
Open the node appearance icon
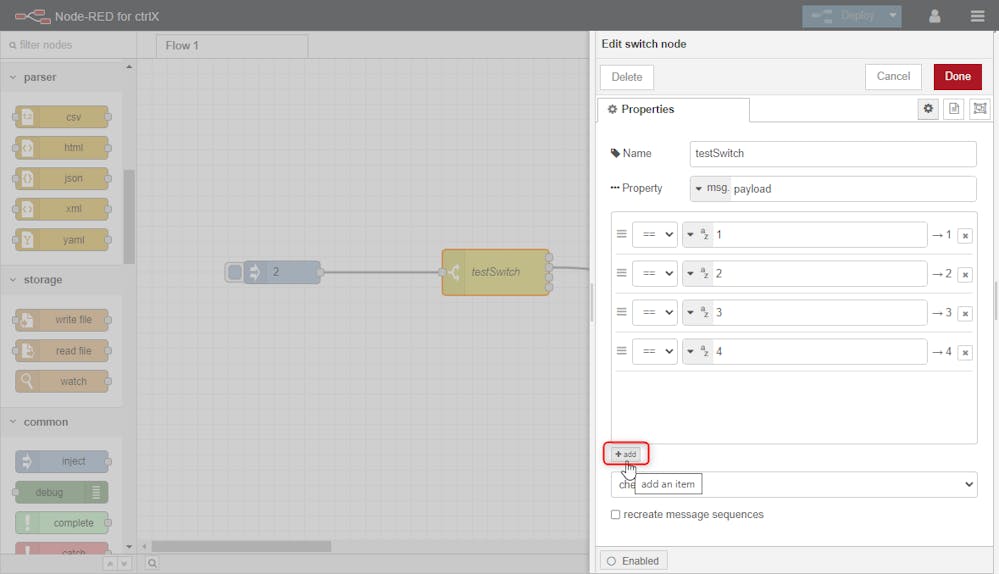(x=980, y=109)
